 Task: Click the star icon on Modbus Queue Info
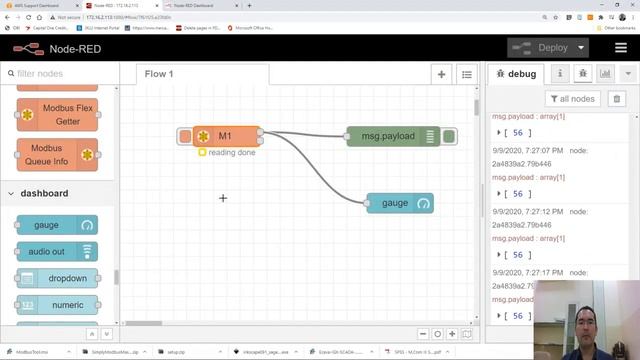tap(87, 155)
